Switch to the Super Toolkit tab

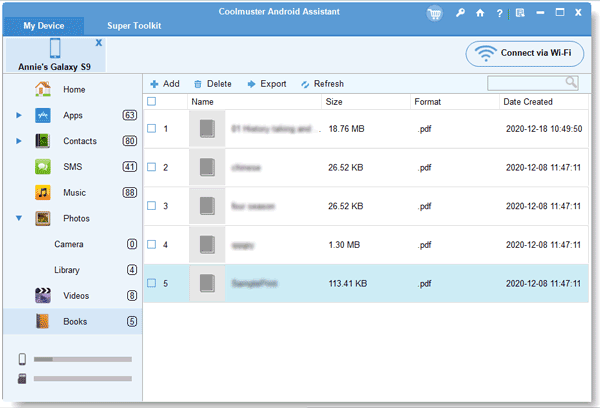pyautogui.click(x=134, y=26)
